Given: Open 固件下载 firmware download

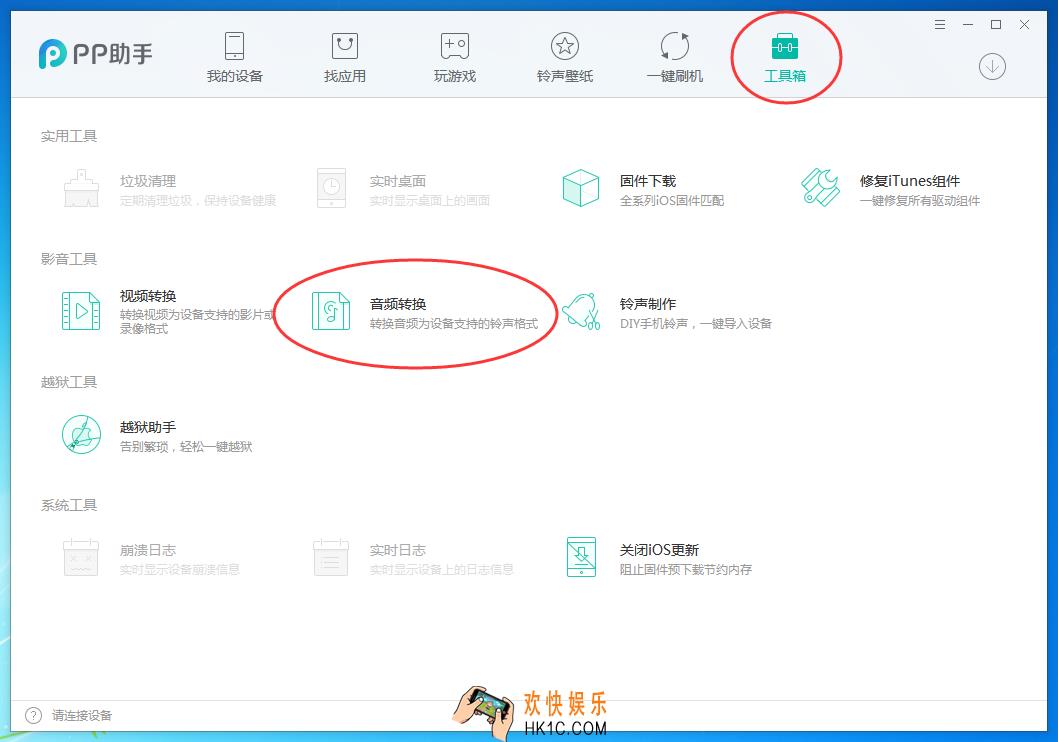Looking at the screenshot, I should pos(648,181).
